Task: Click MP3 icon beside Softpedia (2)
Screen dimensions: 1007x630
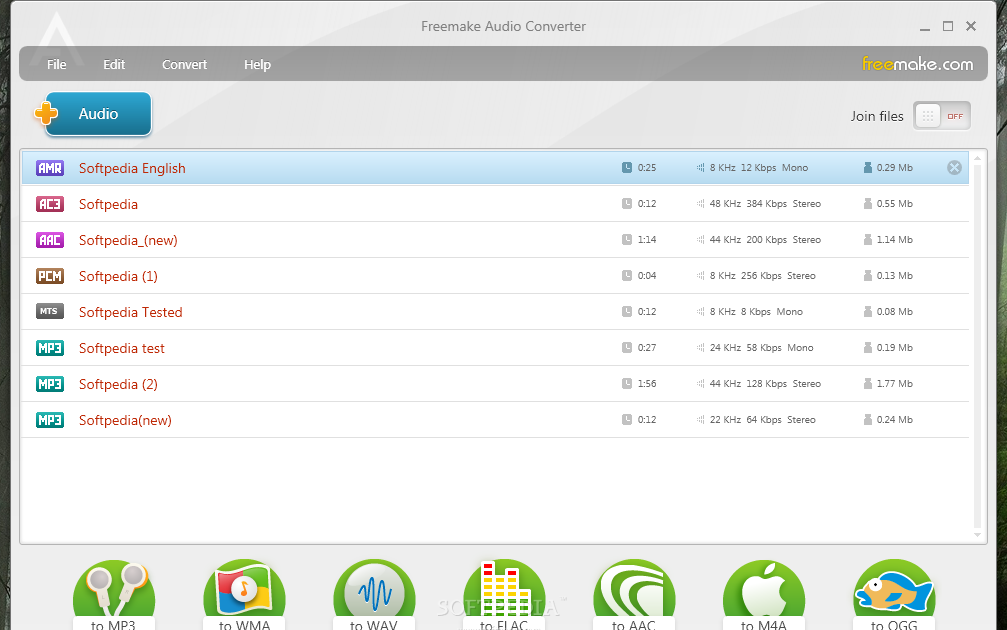Action: coord(50,384)
